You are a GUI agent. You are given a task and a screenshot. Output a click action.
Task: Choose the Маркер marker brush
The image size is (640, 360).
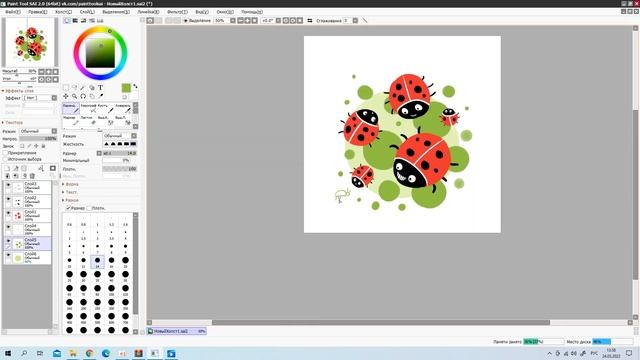[71, 120]
